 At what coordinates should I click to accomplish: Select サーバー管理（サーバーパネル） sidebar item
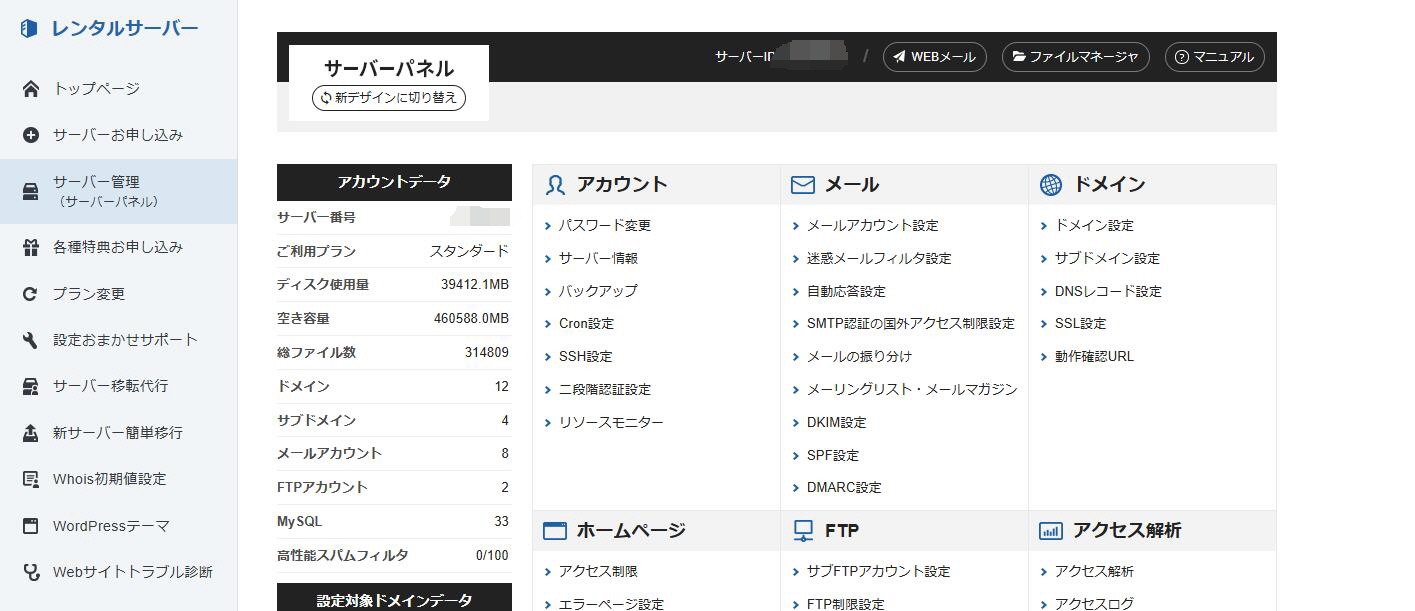click(x=118, y=191)
